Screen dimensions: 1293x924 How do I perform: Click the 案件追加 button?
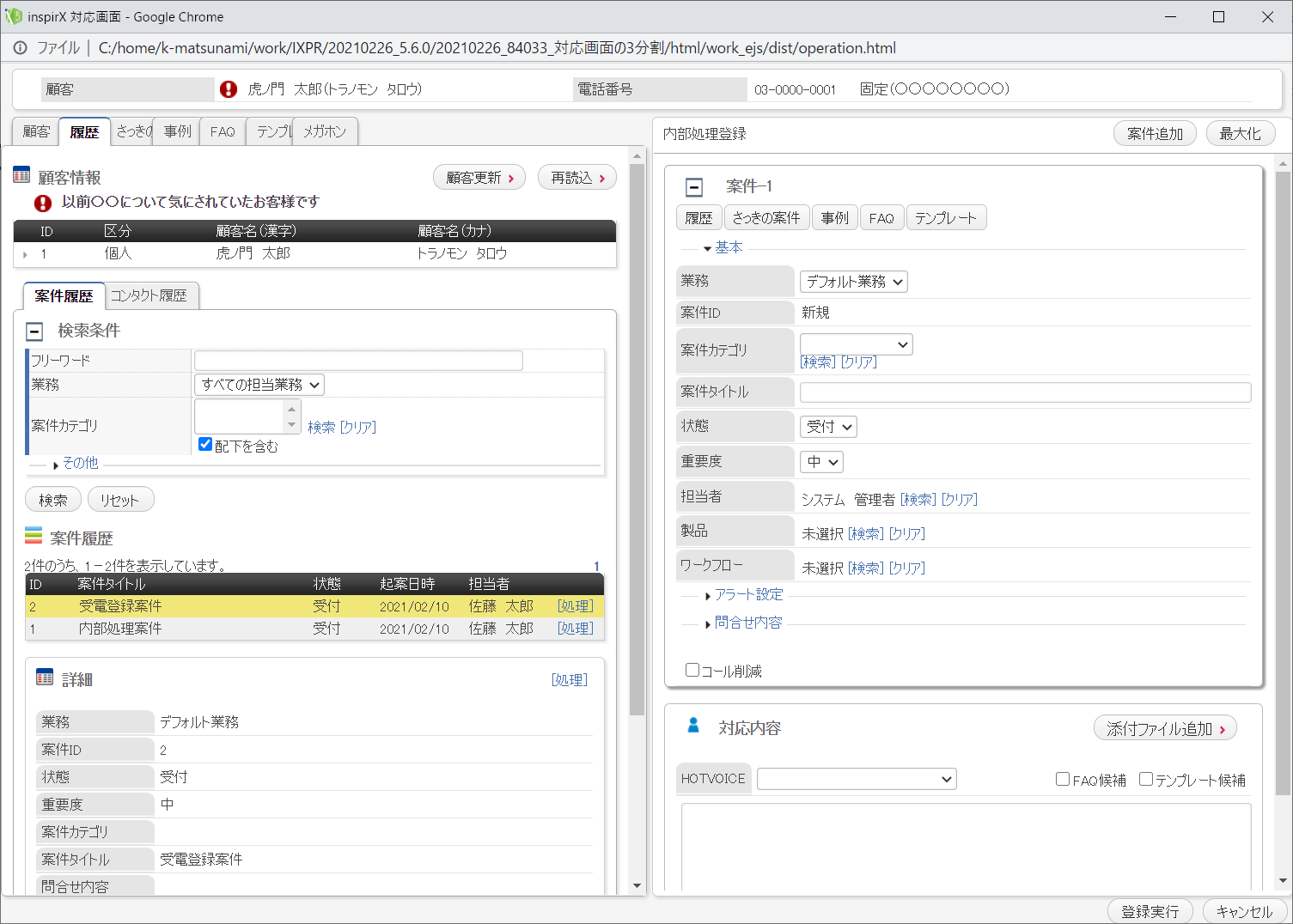[x=1155, y=134]
